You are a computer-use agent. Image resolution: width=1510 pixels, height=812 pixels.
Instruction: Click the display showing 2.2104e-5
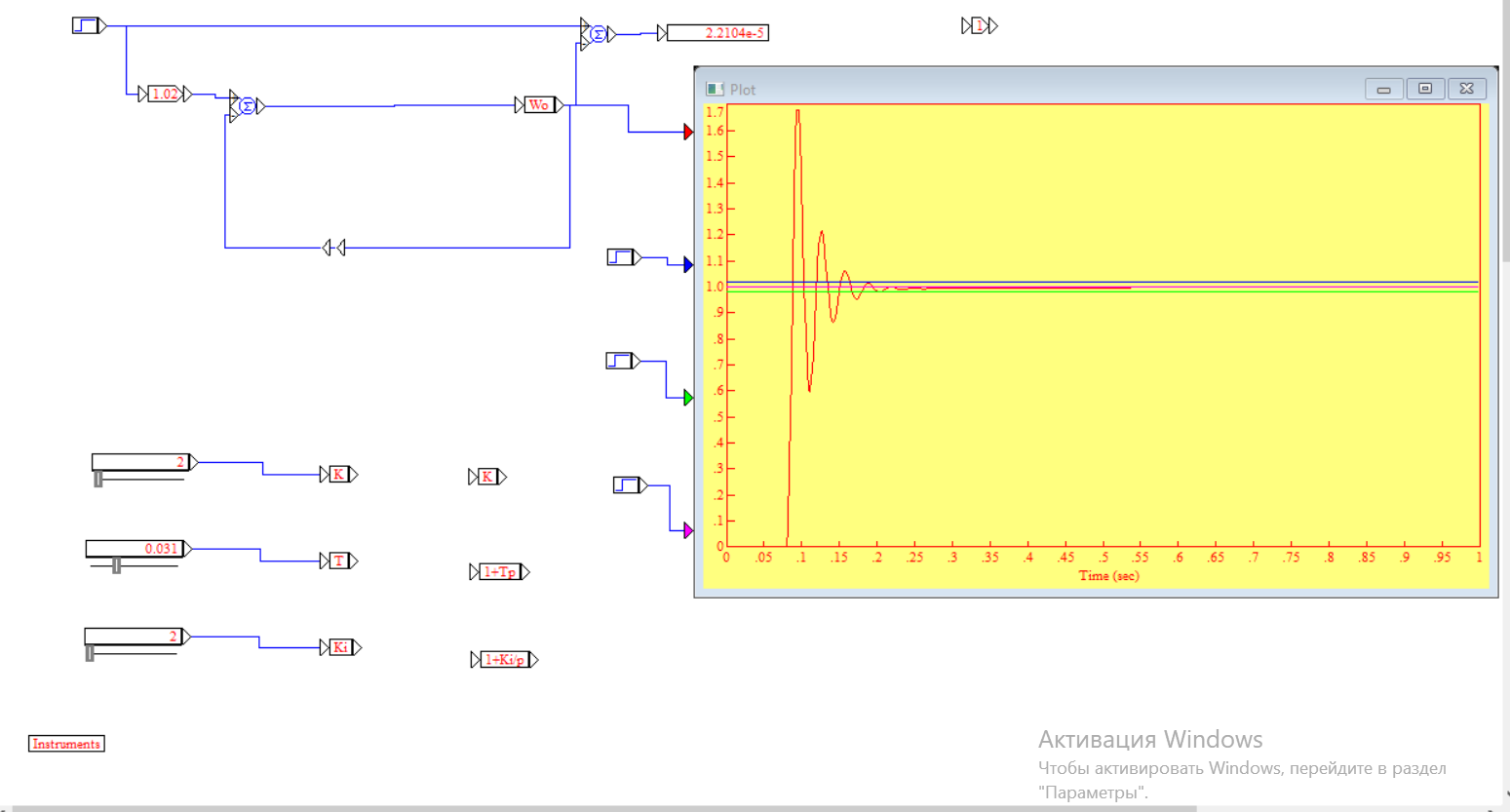point(717,33)
